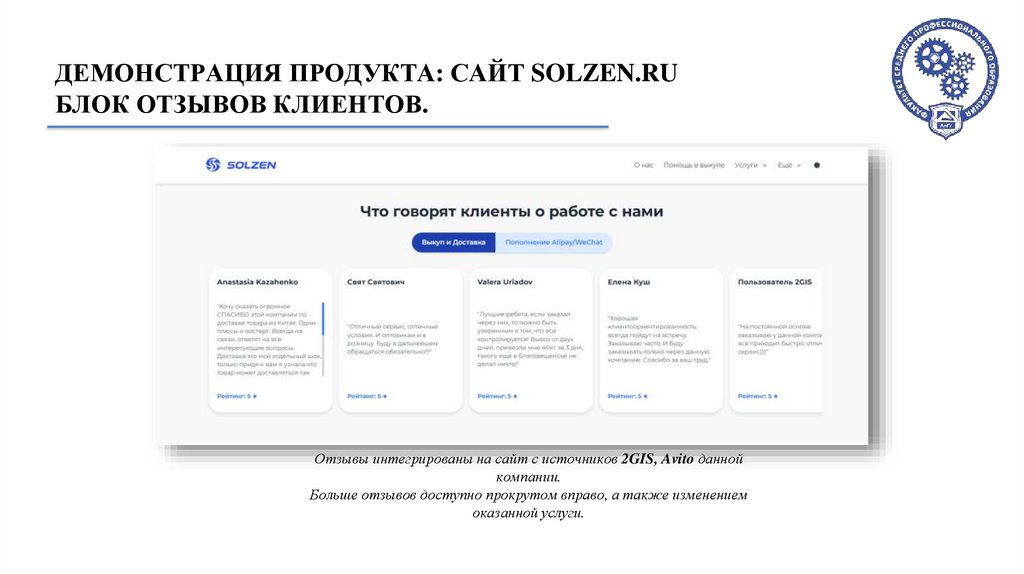The height and width of the screenshot is (574, 1024).
Task: Click the faculty emblem logo
Action: tap(945, 78)
